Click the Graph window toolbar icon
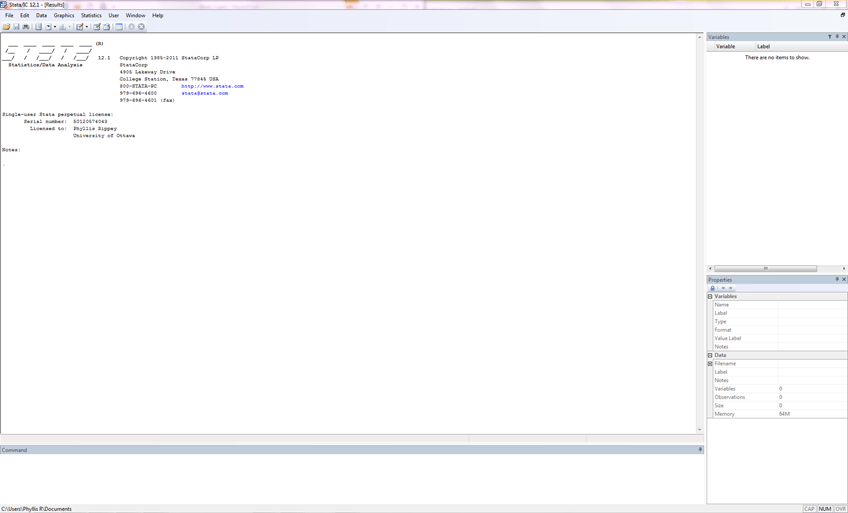Image resolution: width=848 pixels, height=513 pixels. pos(63,26)
